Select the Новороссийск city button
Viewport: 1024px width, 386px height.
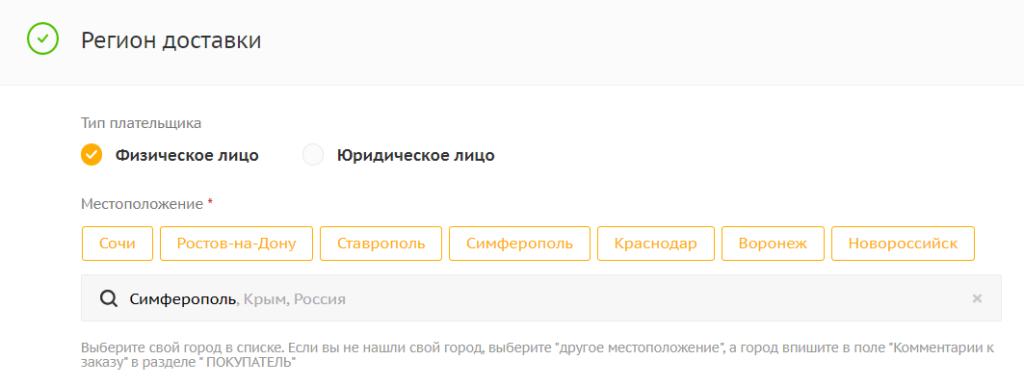pos(903,244)
